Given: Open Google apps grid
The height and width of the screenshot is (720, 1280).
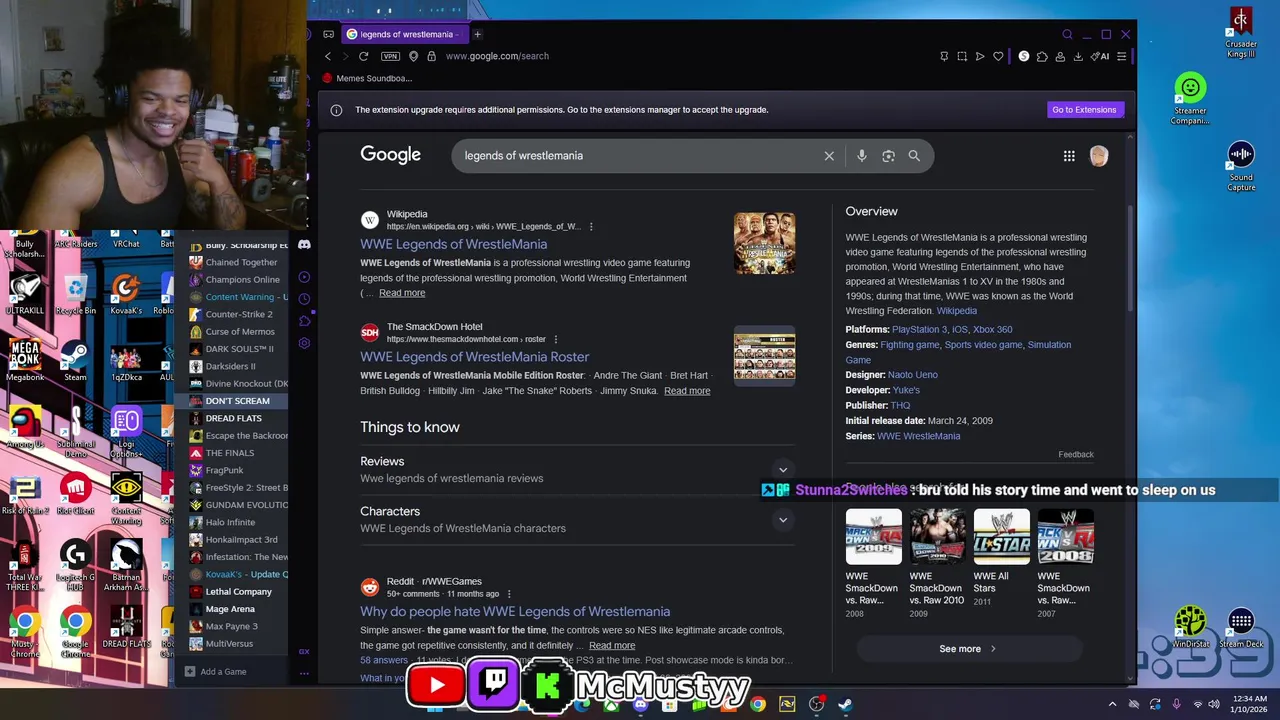Looking at the screenshot, I should point(1069,156).
